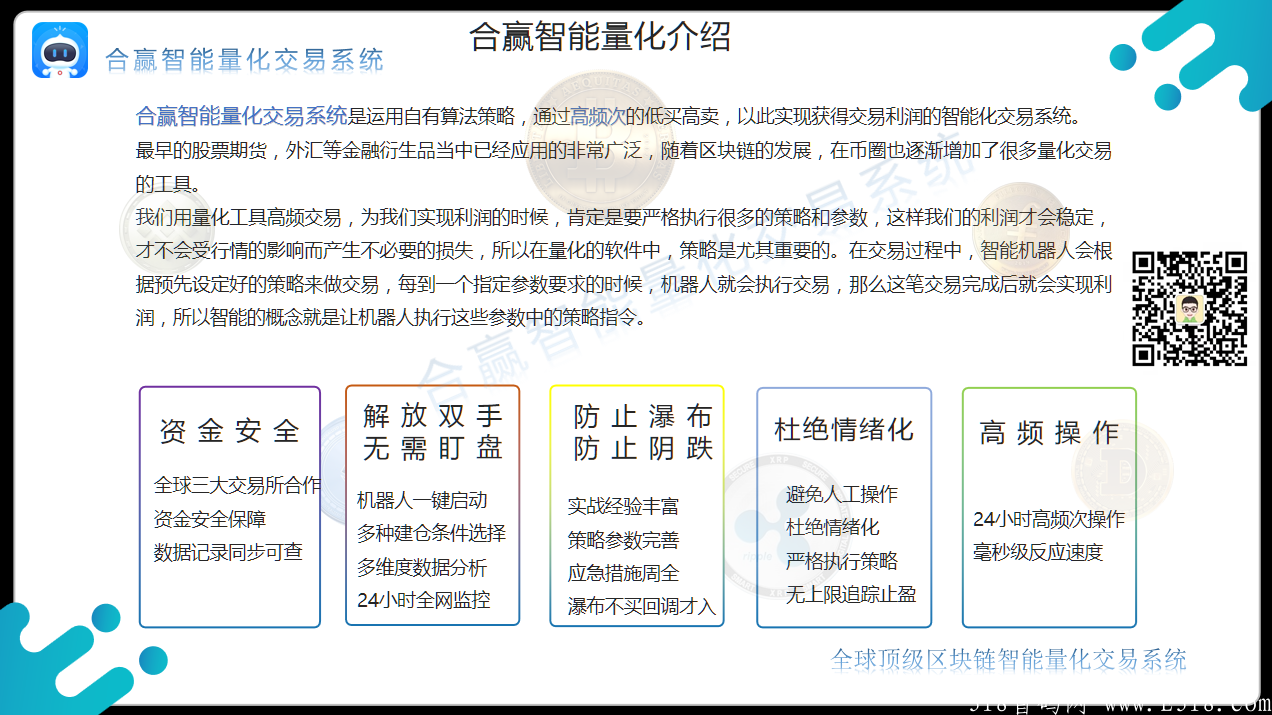Viewport: 1272px width, 715px height.
Task: Click the logo text 合赢智能量化交易系统 beside the robot
Action: 244,59
